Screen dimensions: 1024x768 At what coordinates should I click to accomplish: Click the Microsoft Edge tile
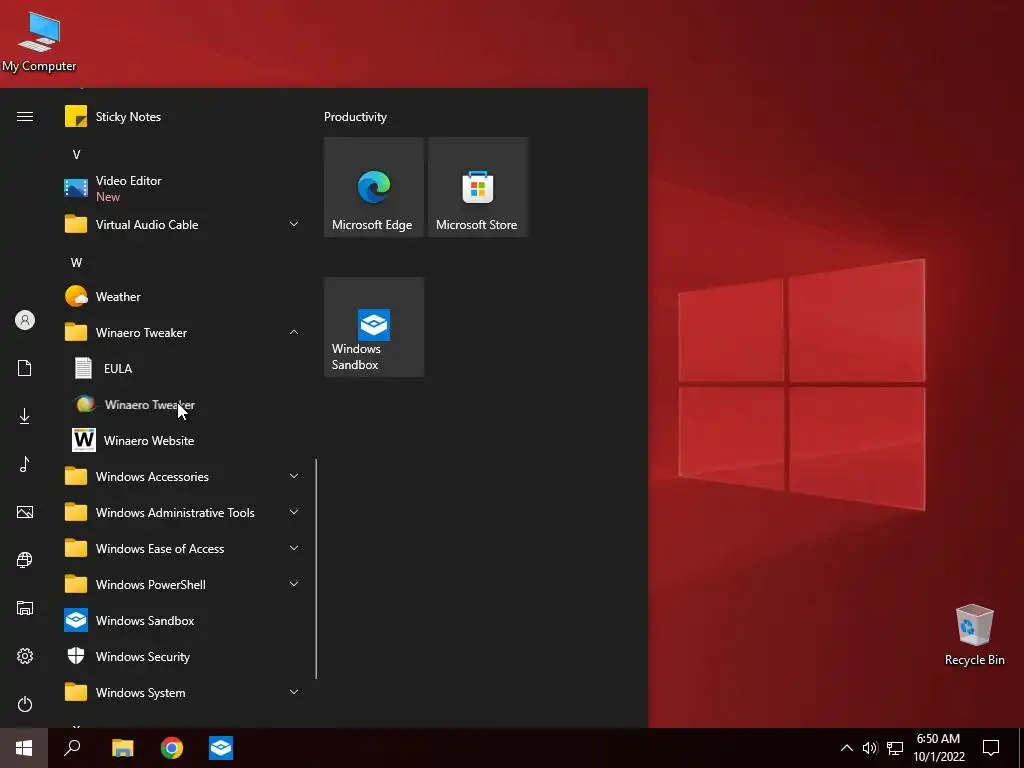tap(374, 187)
